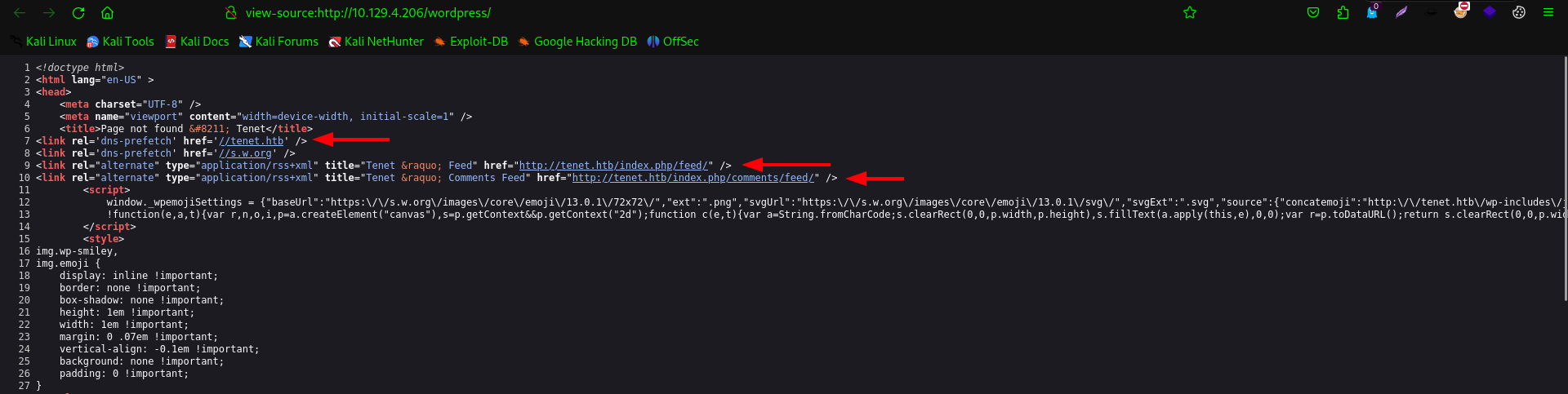This screenshot has height=394, width=1568.
Task: Open the Firefox hamburger application menu
Action: pyautogui.click(x=1548, y=12)
